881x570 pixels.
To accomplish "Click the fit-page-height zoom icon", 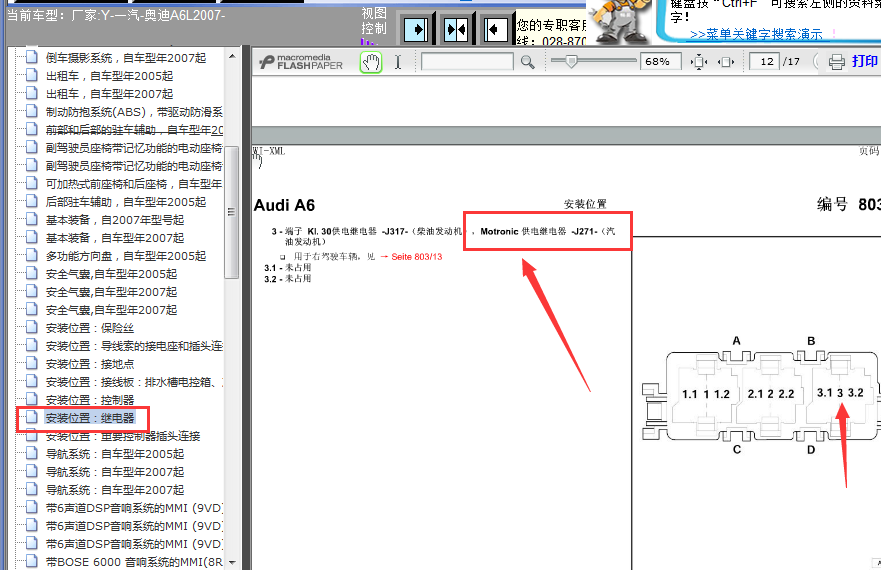I will click(698, 62).
